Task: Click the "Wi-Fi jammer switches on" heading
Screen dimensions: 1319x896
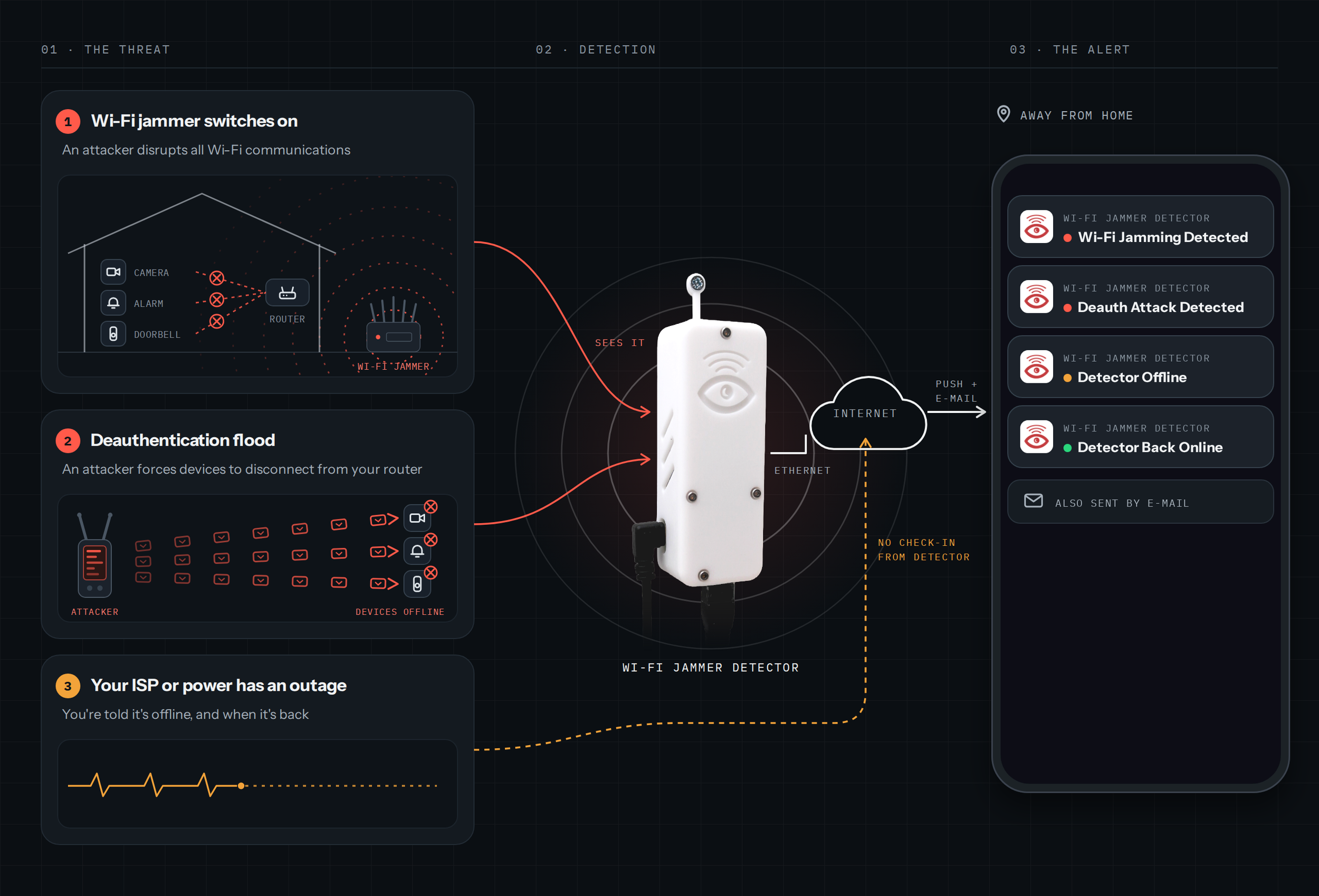Action: (194, 121)
